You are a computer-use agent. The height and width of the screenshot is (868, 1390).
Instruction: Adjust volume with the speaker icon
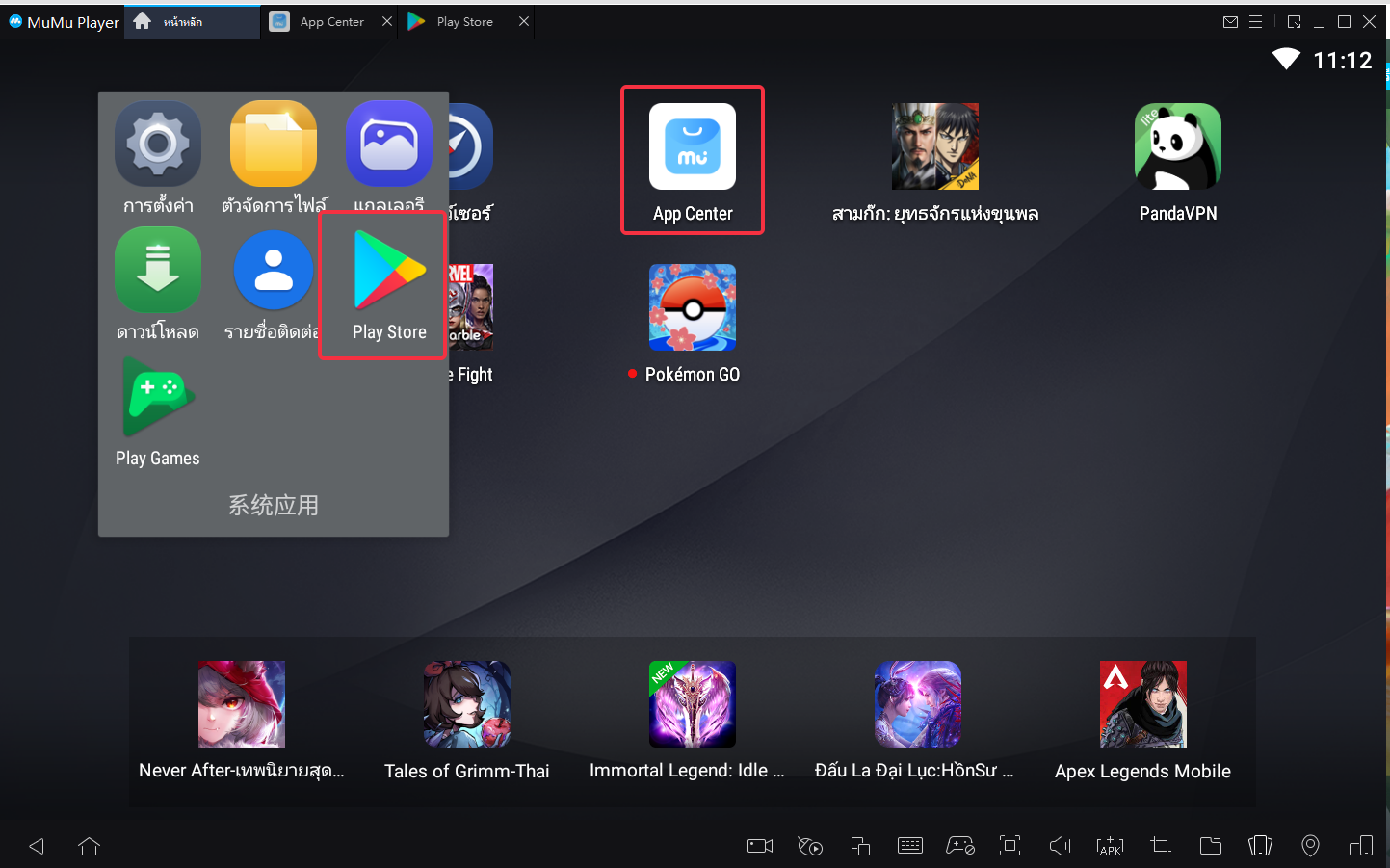(1060, 846)
